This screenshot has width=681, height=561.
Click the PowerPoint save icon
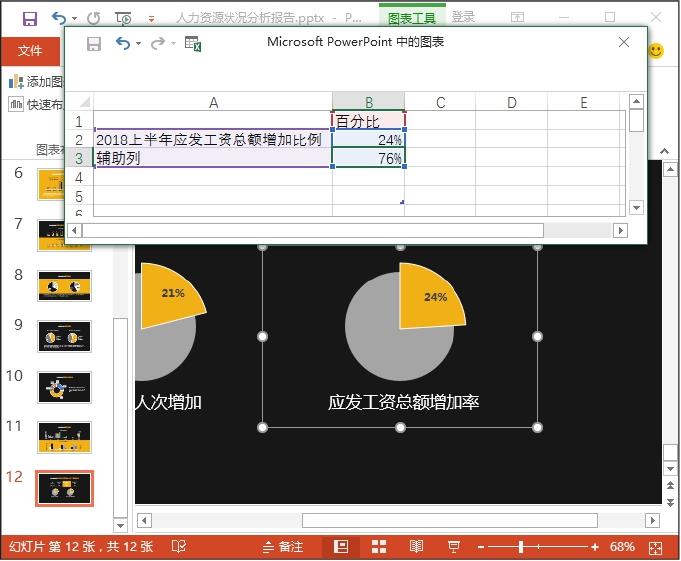pos(29,18)
